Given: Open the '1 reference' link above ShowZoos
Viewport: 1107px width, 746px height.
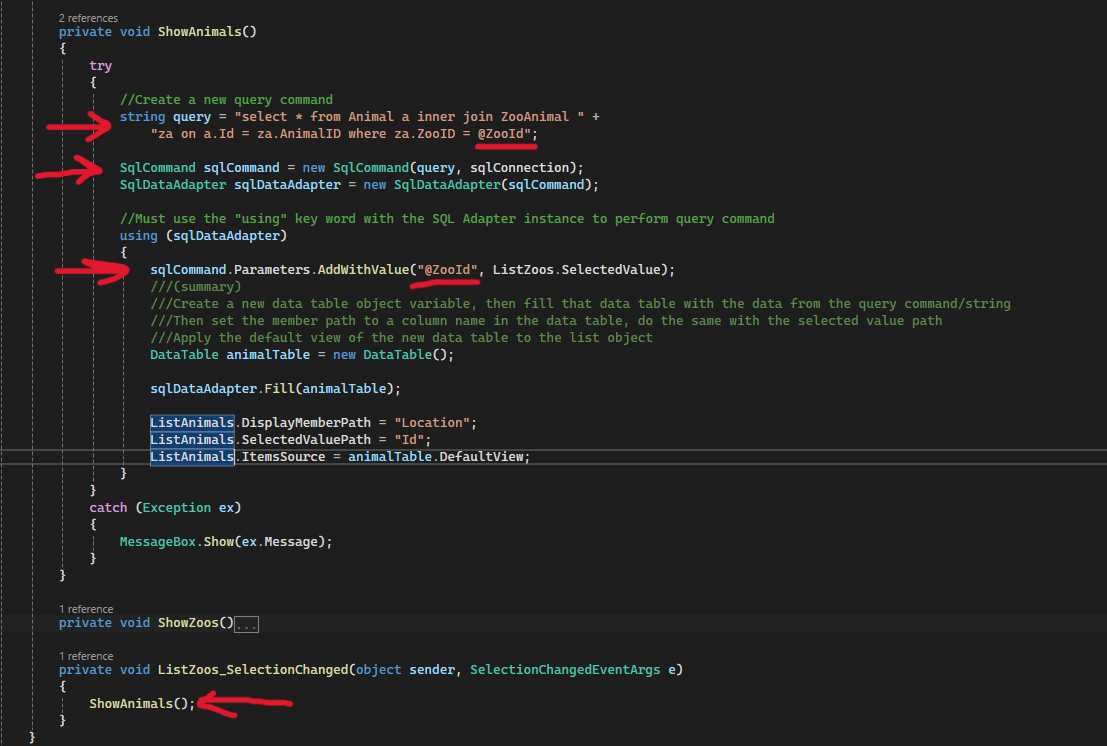Looking at the screenshot, I should [86, 608].
